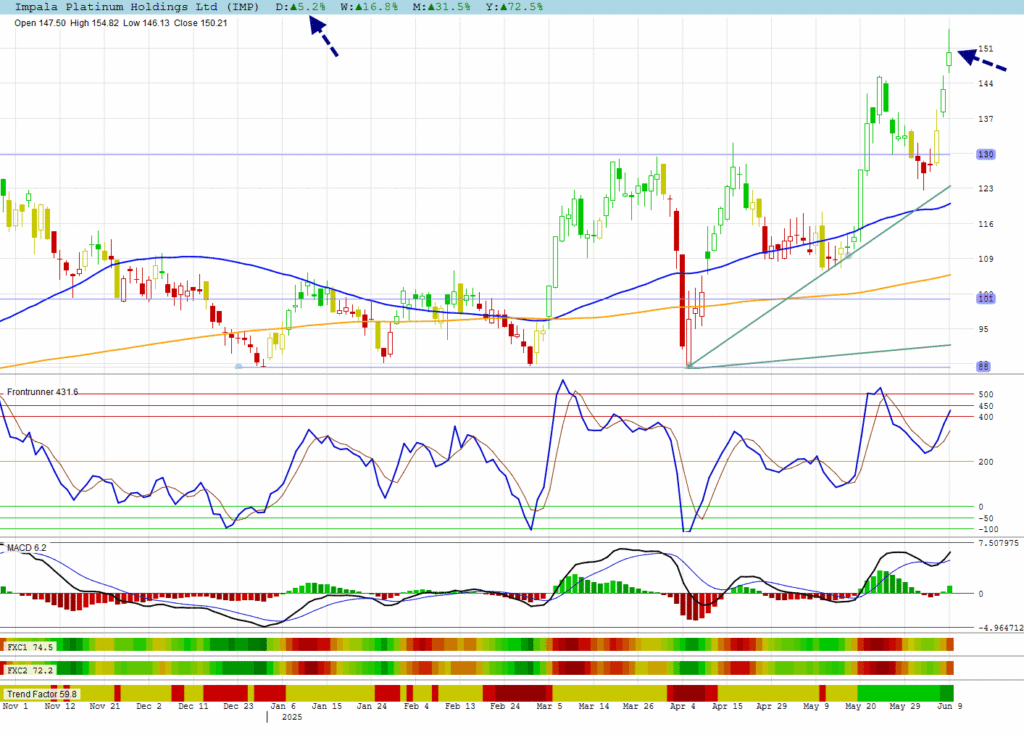
Task: Click the Jan 6 date label
Action: (283, 706)
